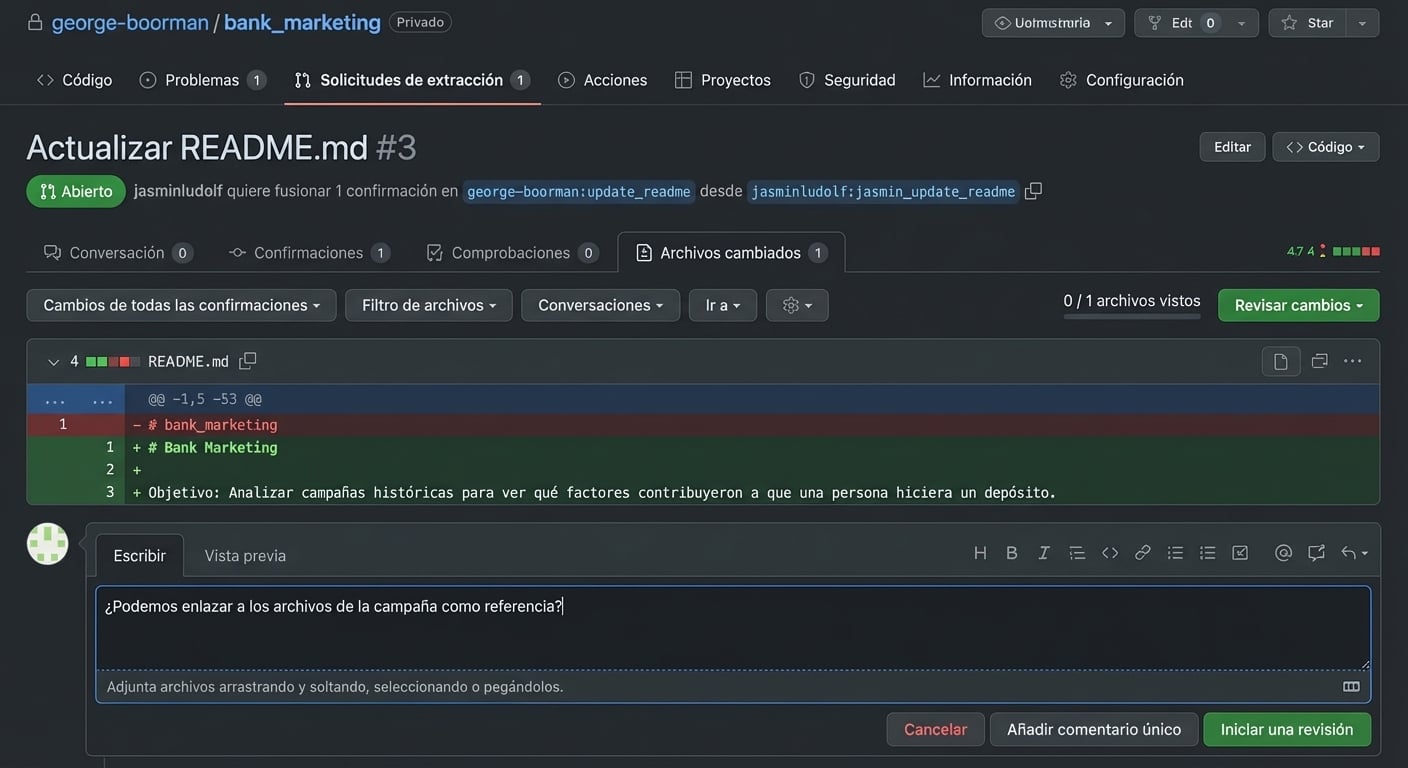This screenshot has height=768, width=1408.
Task: Open the watch notifications dropdown with eye icon
Action: click(x=1053, y=23)
